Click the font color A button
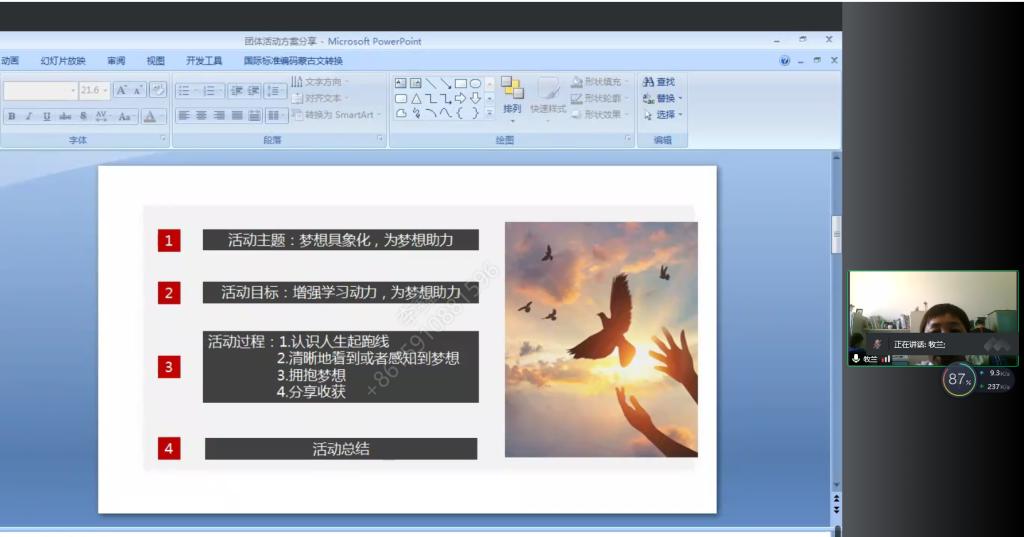The image size is (1024, 537). (152, 116)
